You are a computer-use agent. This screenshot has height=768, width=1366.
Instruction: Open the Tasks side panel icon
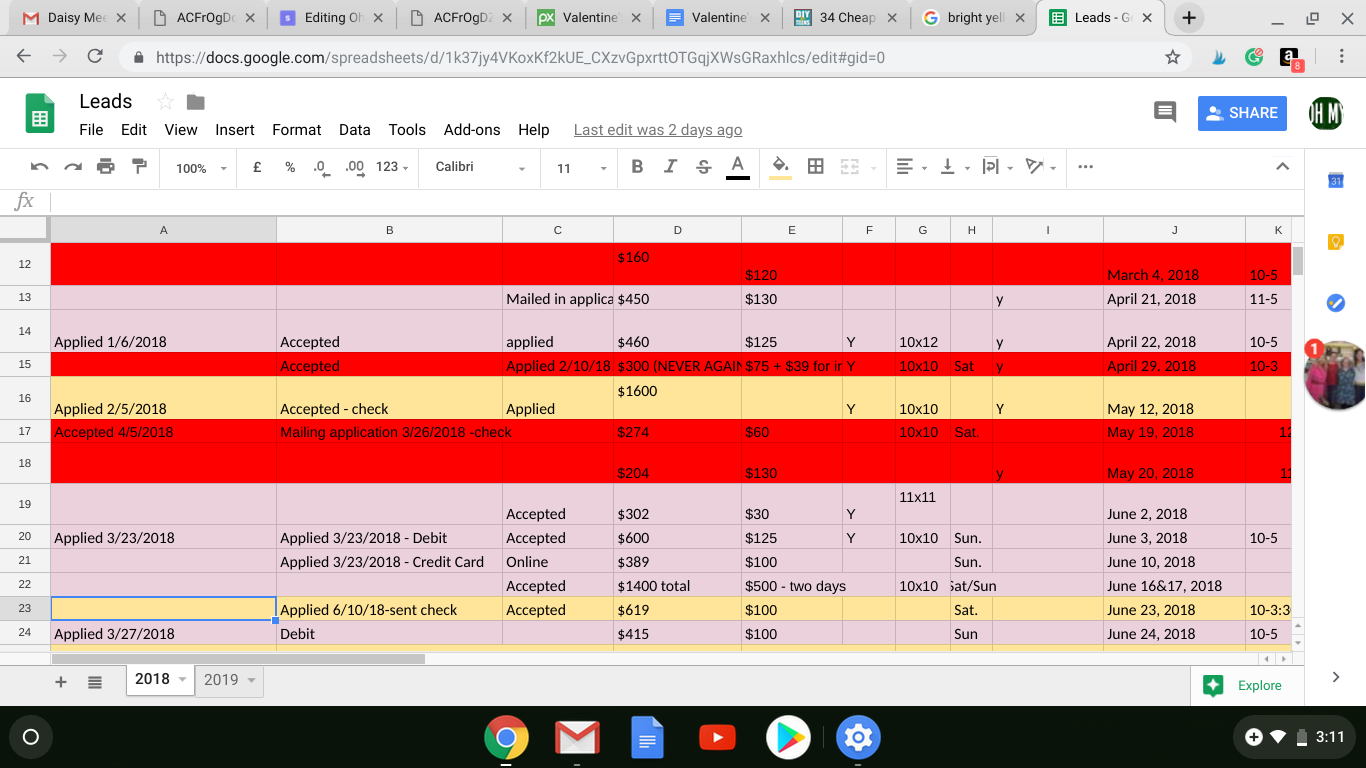(1335, 302)
